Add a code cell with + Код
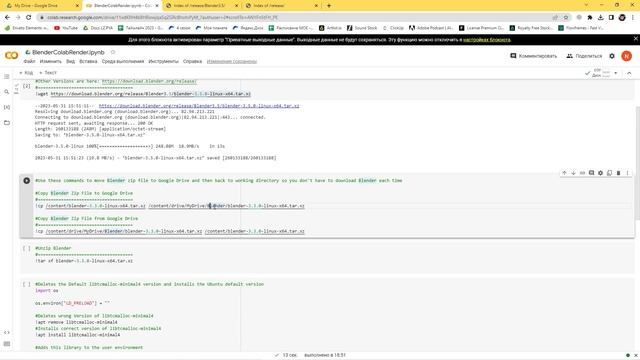Viewport: 640px width, 360px height. coord(27,73)
